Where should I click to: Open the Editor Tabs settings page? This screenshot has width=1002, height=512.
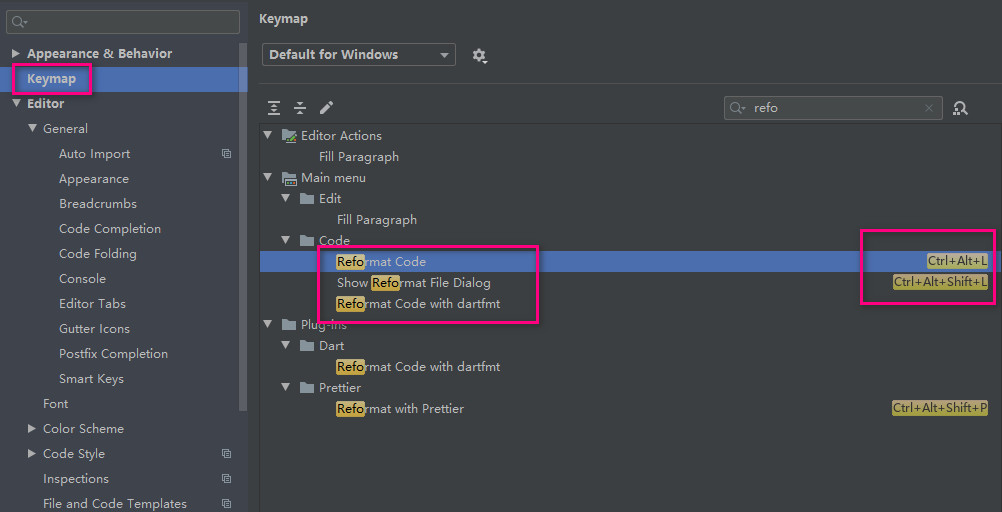pyautogui.click(x=93, y=304)
